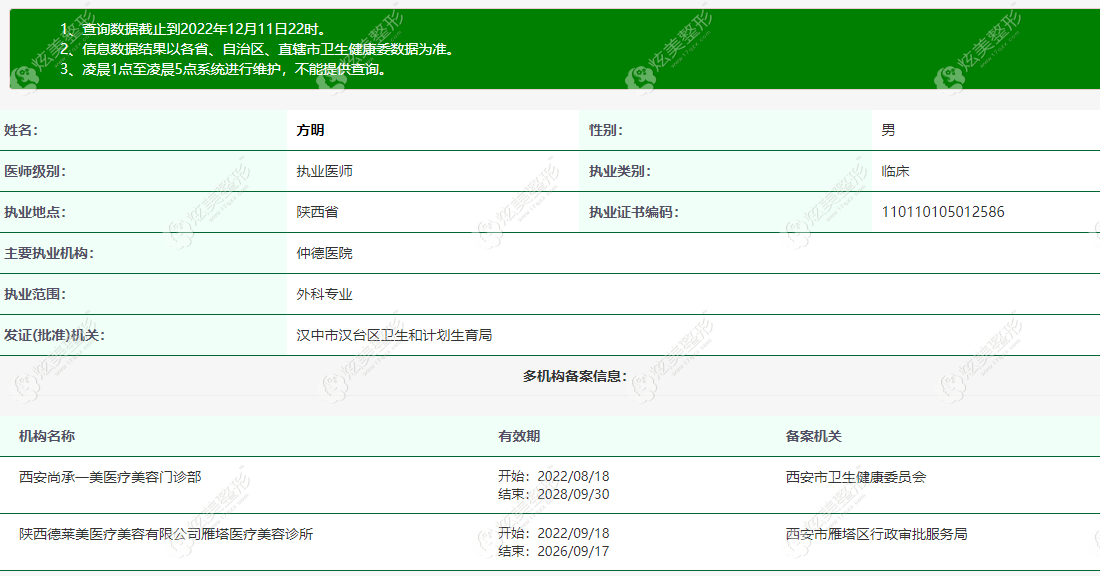Viewport: 1100px width, 576px height.
Task: Click the first green notice line about 2022年12月11日
Action: coord(194,29)
